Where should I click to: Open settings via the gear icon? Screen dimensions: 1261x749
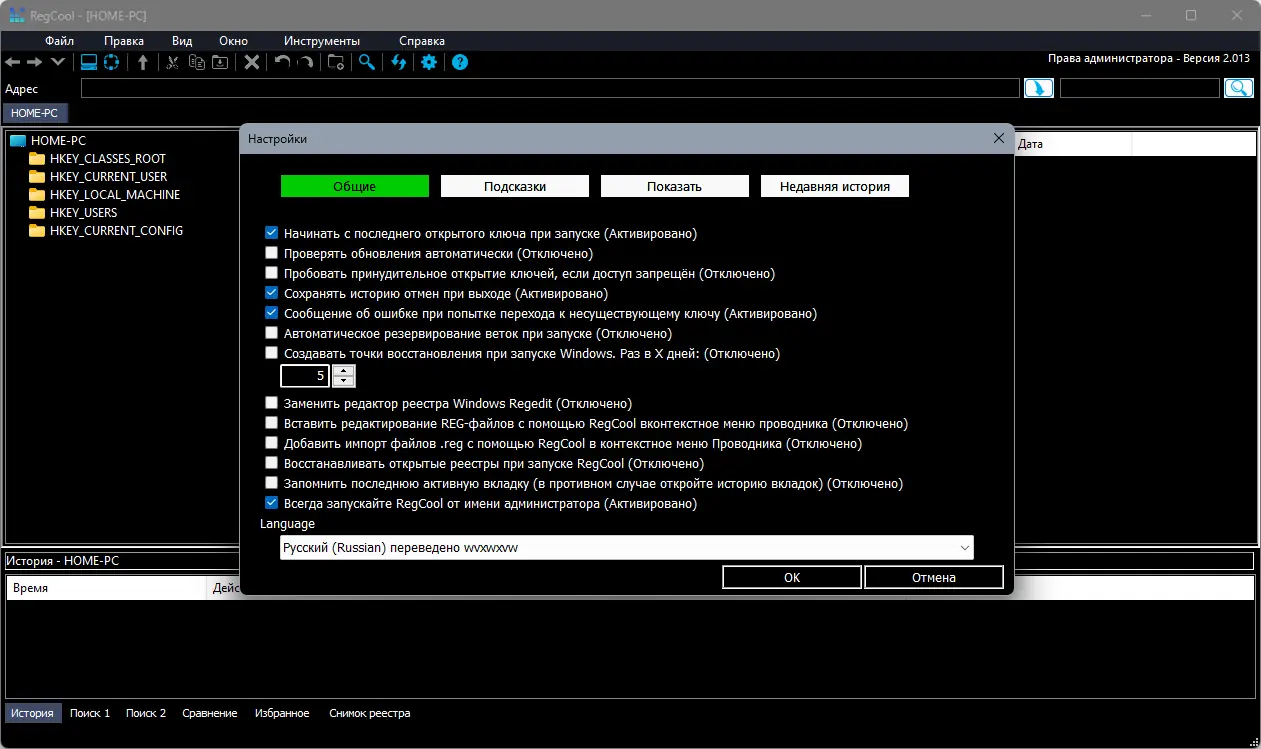429,62
